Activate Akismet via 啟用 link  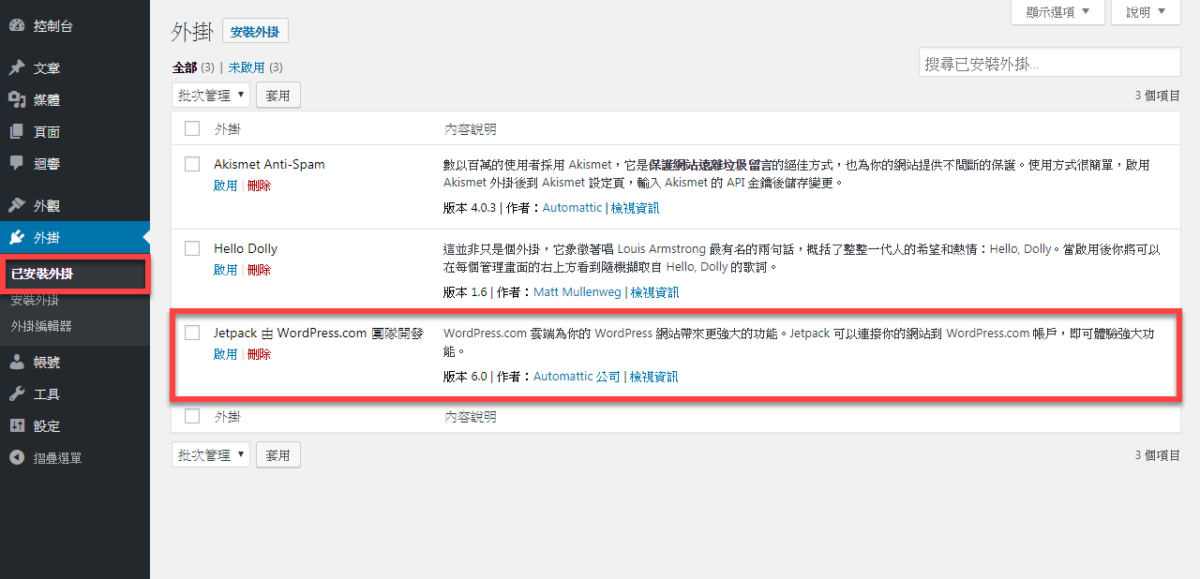225,186
